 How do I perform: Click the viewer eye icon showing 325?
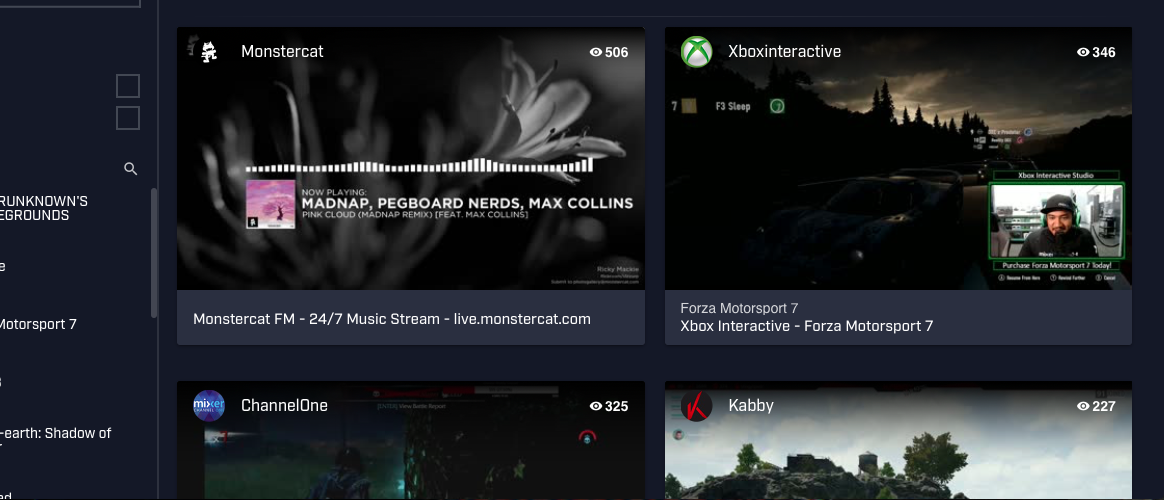tap(595, 406)
